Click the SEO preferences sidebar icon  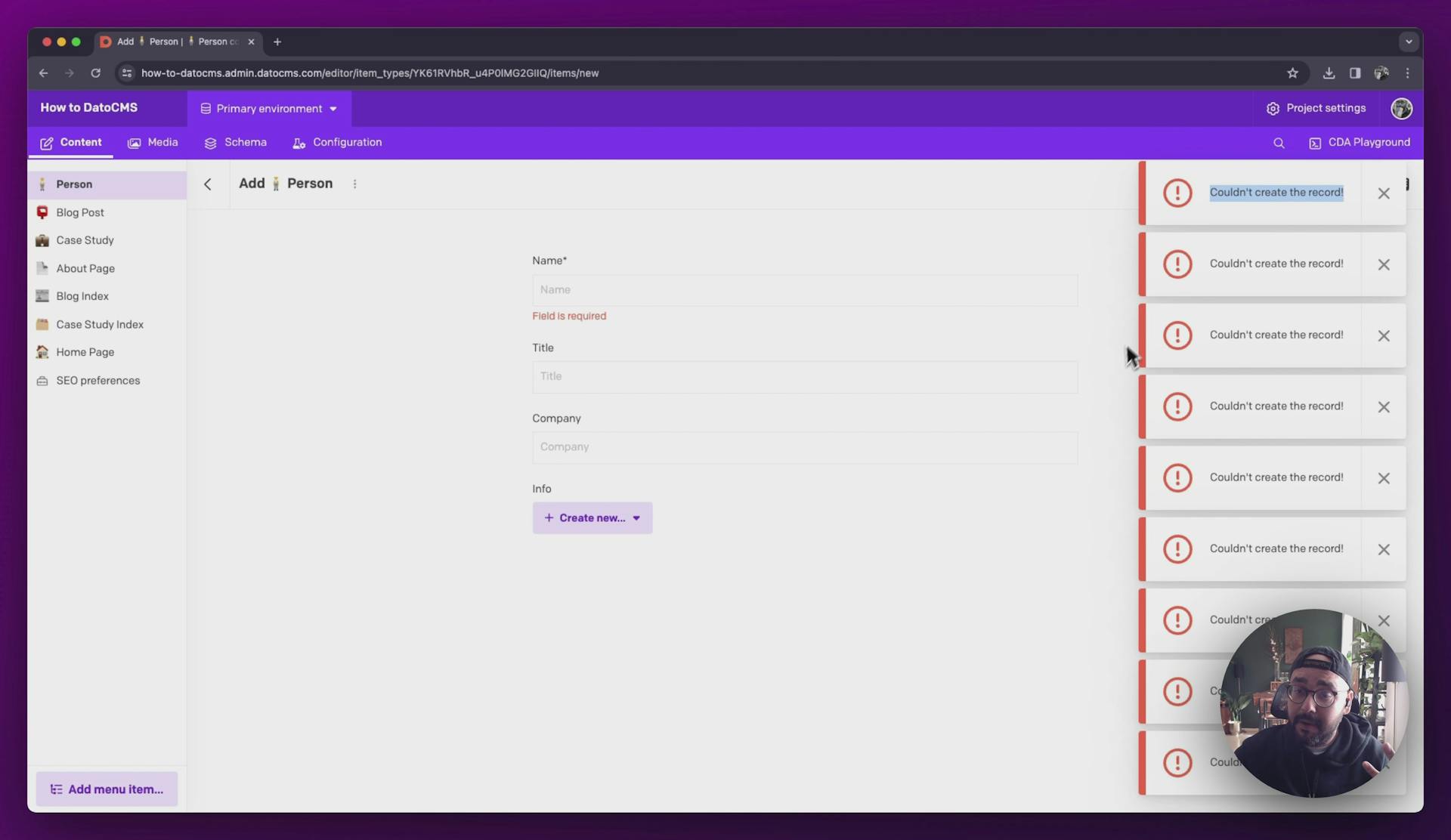pyautogui.click(x=41, y=380)
